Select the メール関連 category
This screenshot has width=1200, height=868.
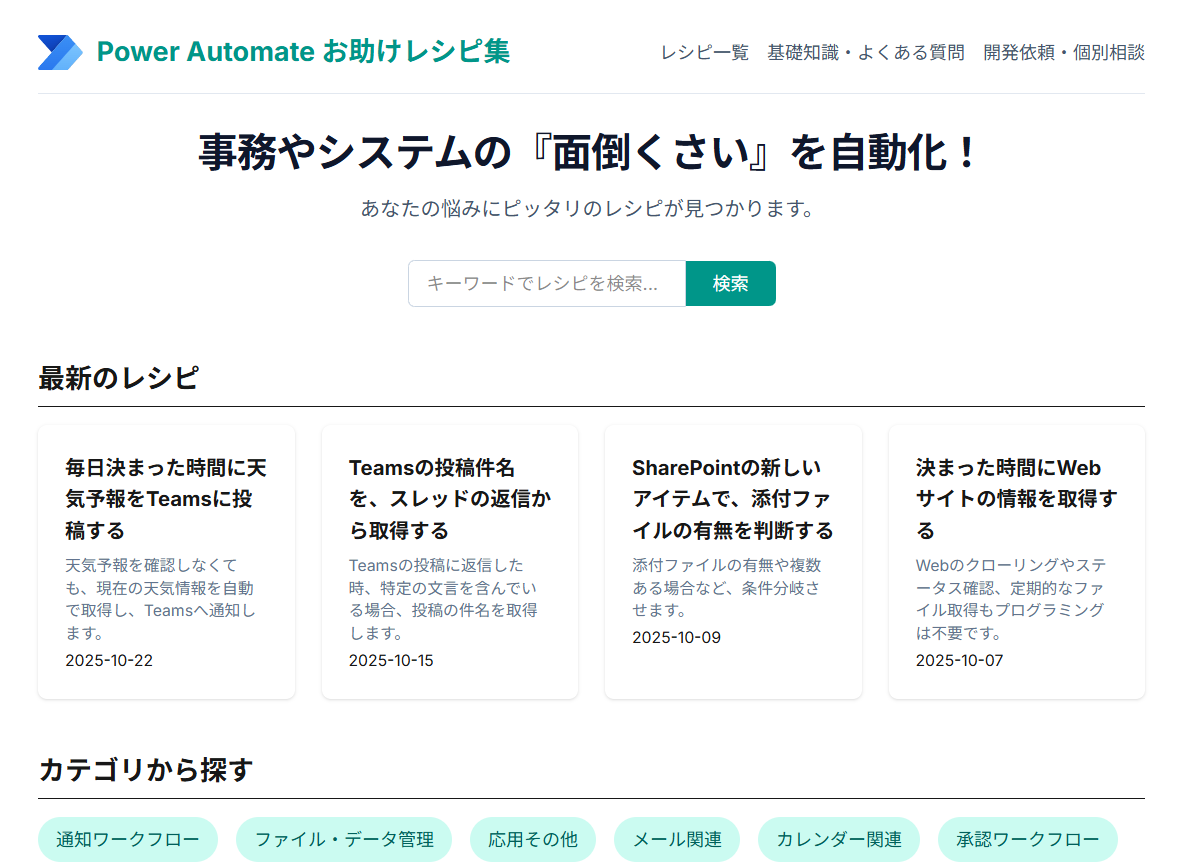(677, 840)
